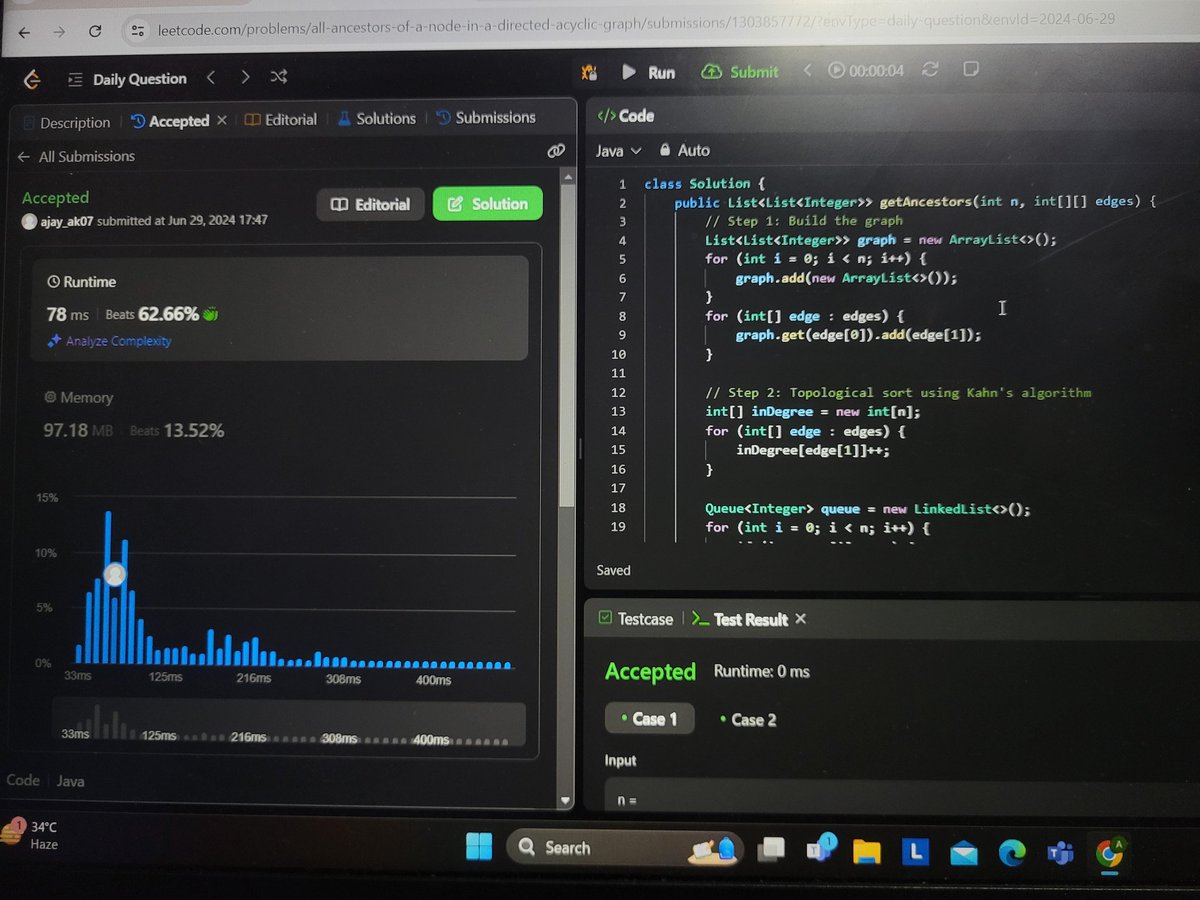Click the debugger icon left of Run
1200x900 pixels.
(589, 72)
